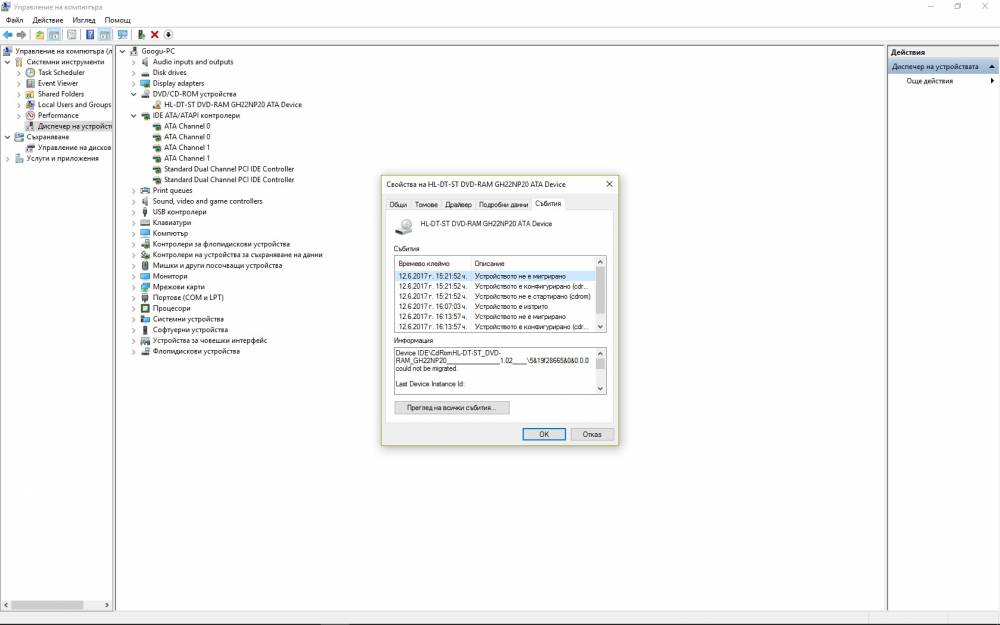Open the Помощ menu
The width and height of the screenshot is (1000, 625).
[x=117, y=20]
